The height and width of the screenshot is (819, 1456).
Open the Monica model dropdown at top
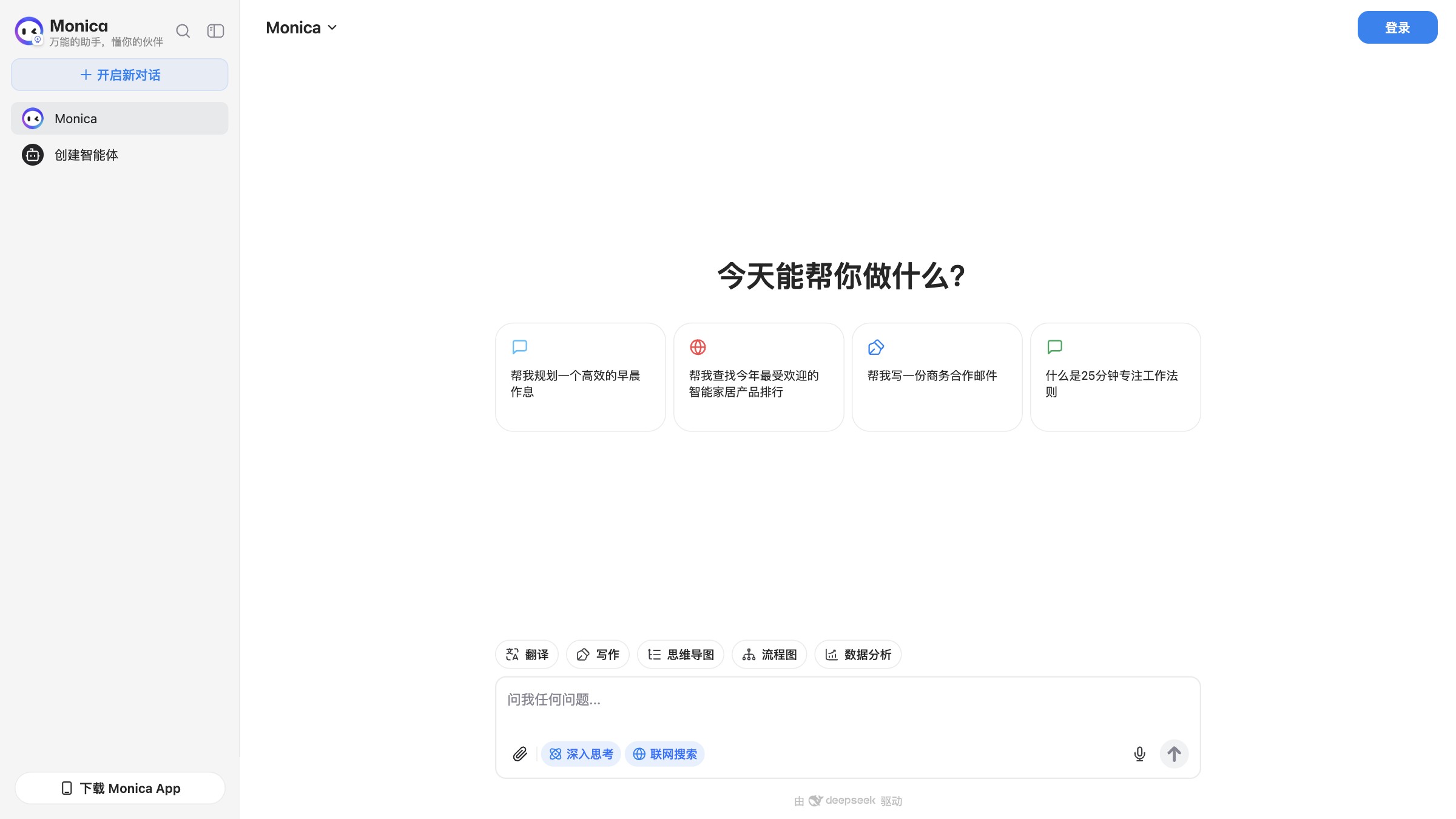point(301,27)
